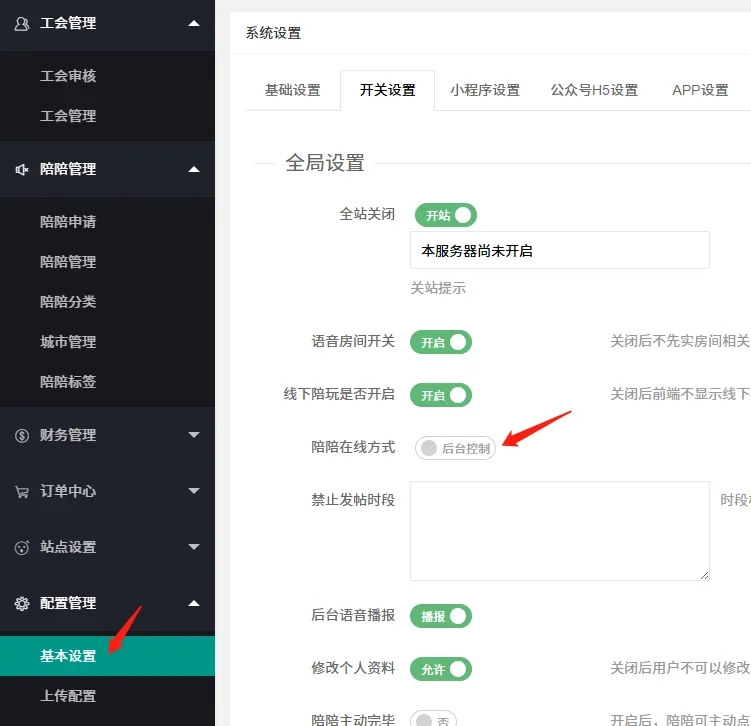Collapse the 工会管理 section arrow

coord(194,23)
